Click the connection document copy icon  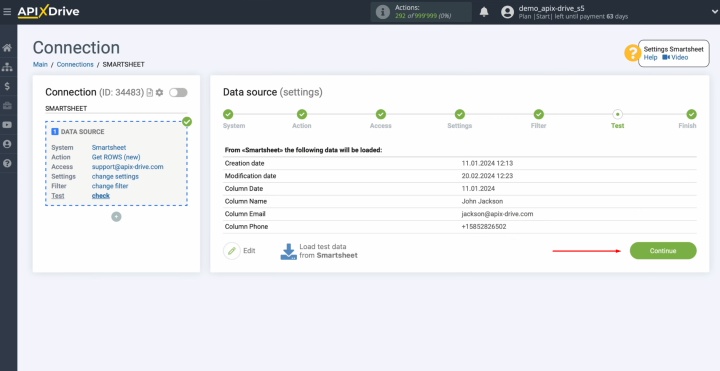click(150, 93)
